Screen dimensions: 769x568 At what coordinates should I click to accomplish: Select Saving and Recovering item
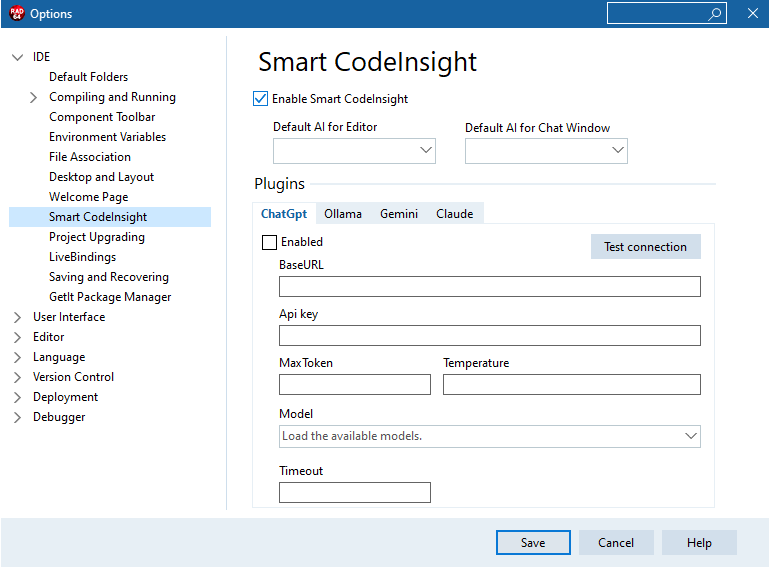click(x=109, y=277)
